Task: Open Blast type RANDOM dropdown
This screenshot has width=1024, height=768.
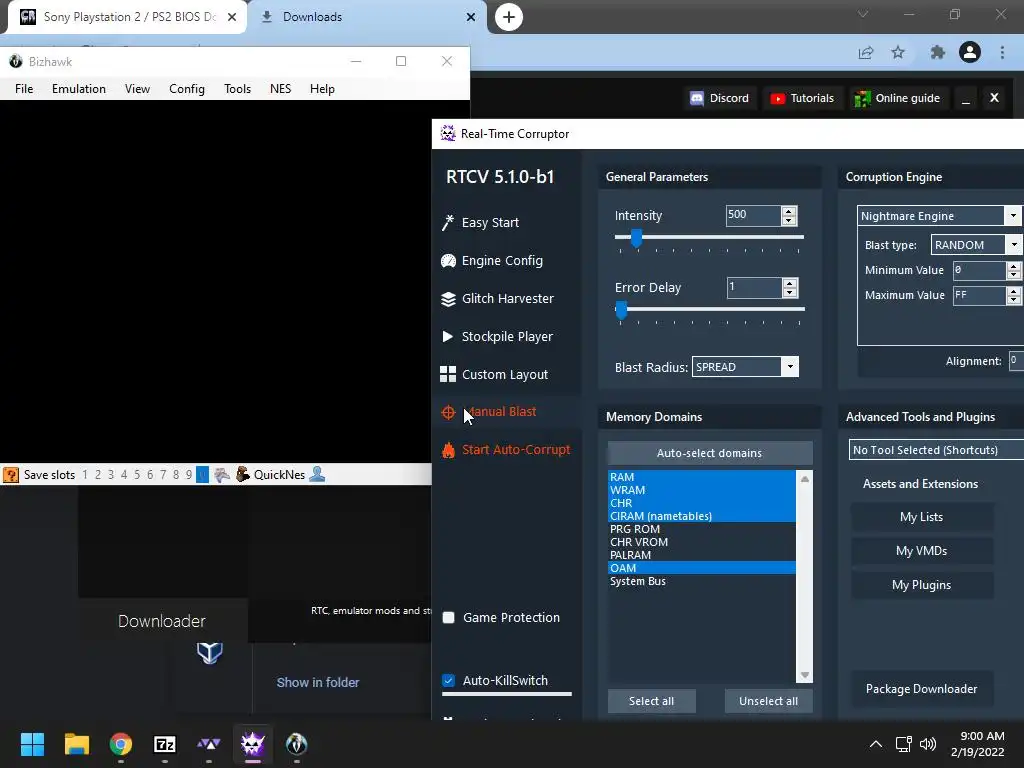Action: [x=1014, y=245]
